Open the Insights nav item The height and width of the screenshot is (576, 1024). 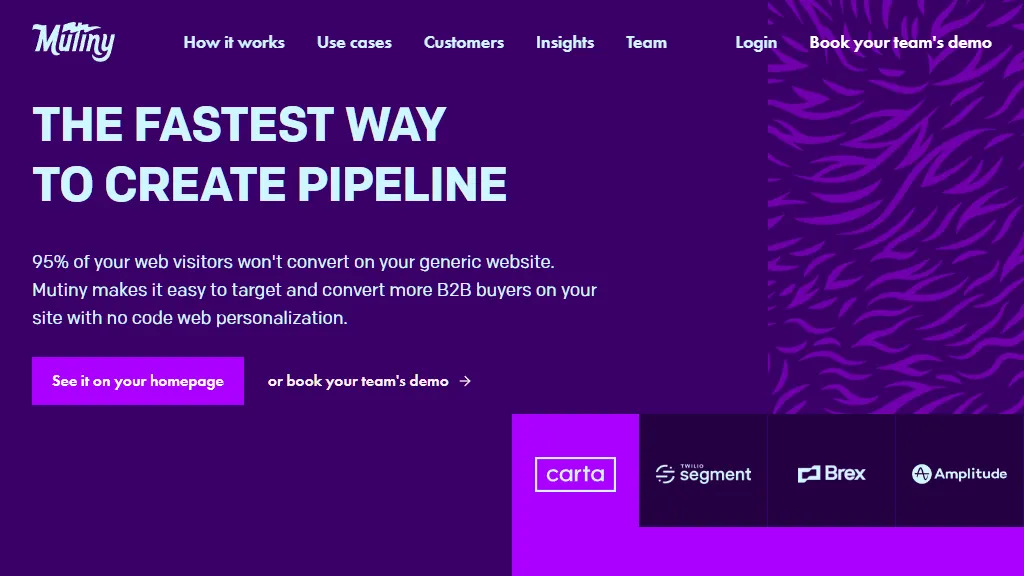pos(565,42)
